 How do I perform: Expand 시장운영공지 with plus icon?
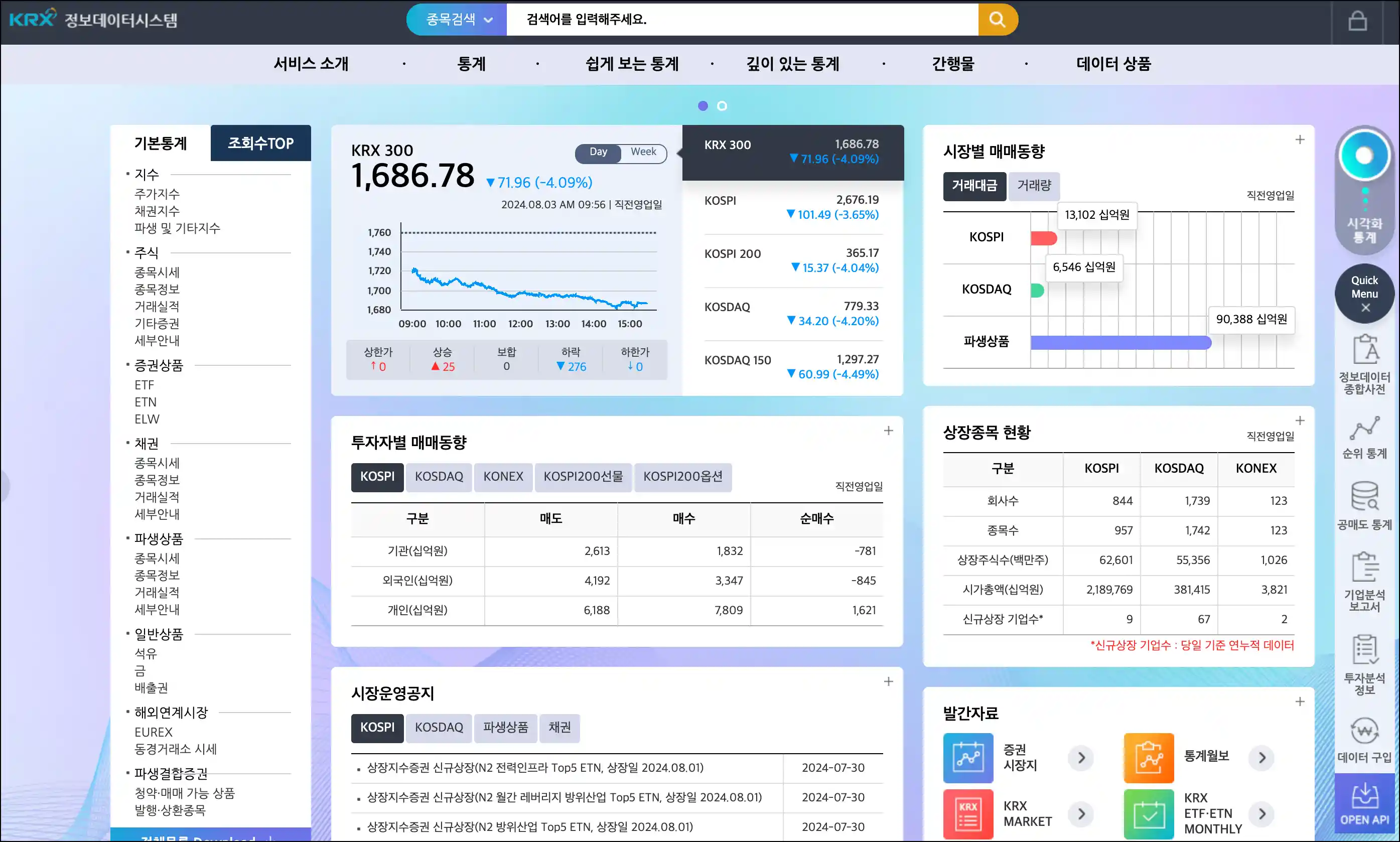point(888,681)
